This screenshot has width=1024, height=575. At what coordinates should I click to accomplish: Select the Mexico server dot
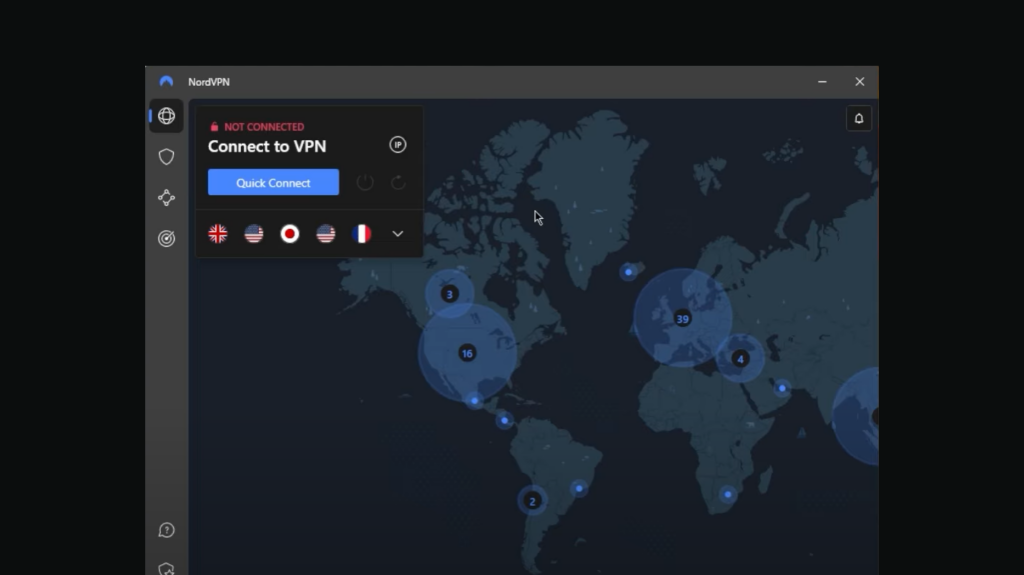pyautogui.click(x=475, y=401)
